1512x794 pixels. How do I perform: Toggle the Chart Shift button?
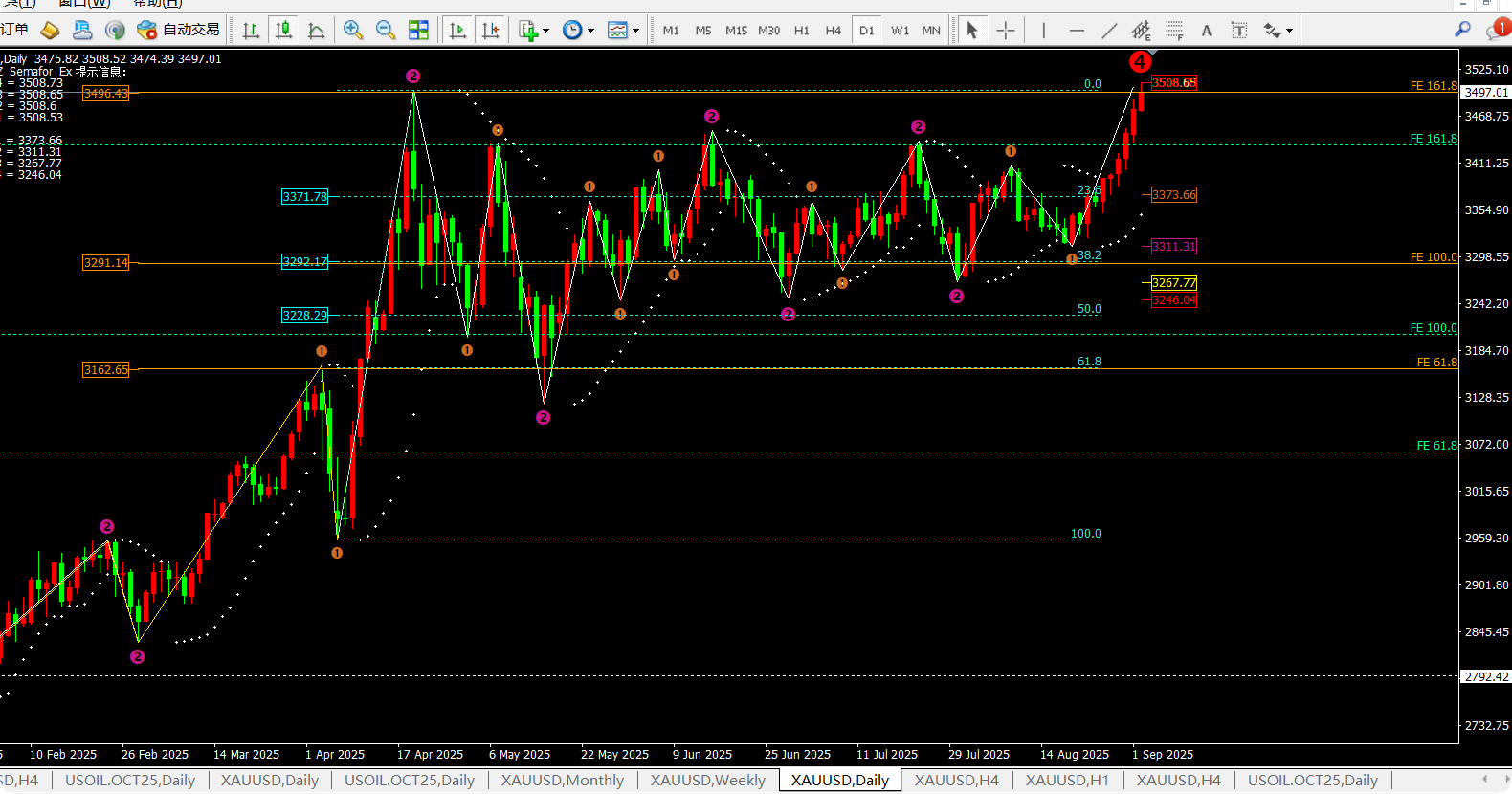[491, 31]
